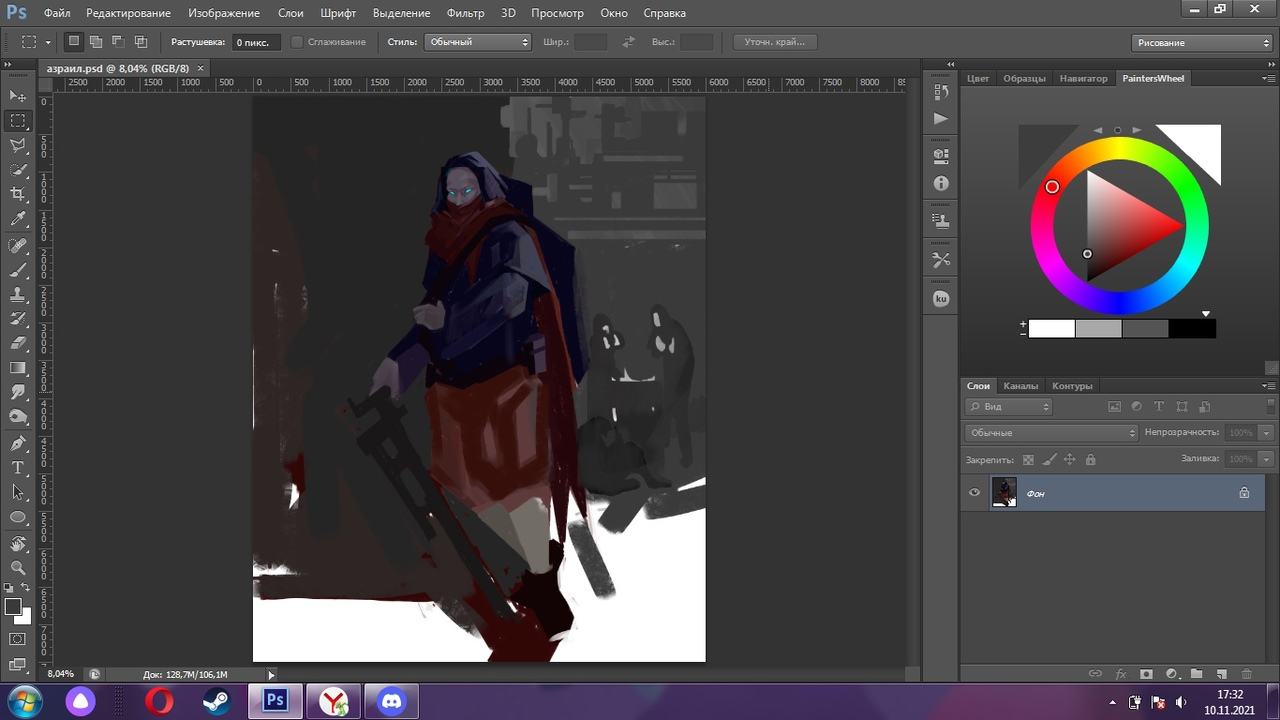Toggle lock transparent pixels
Screen dimensions: 1280x720
click(x=1027, y=460)
